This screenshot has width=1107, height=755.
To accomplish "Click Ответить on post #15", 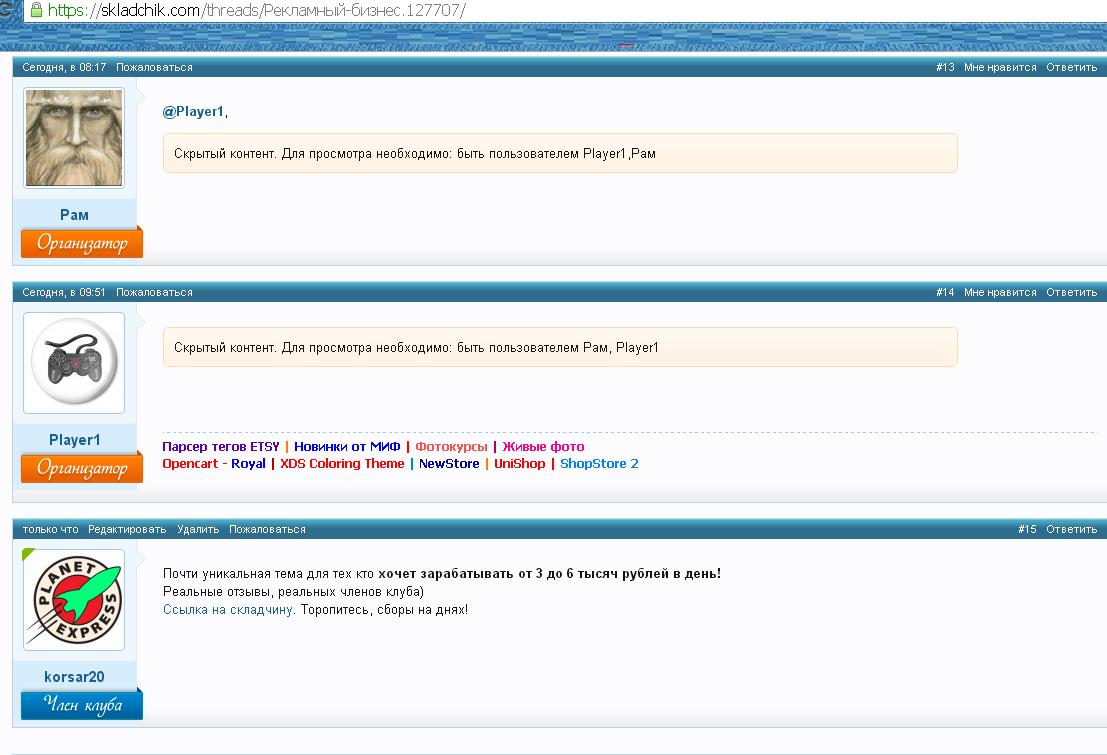I will 1071,529.
